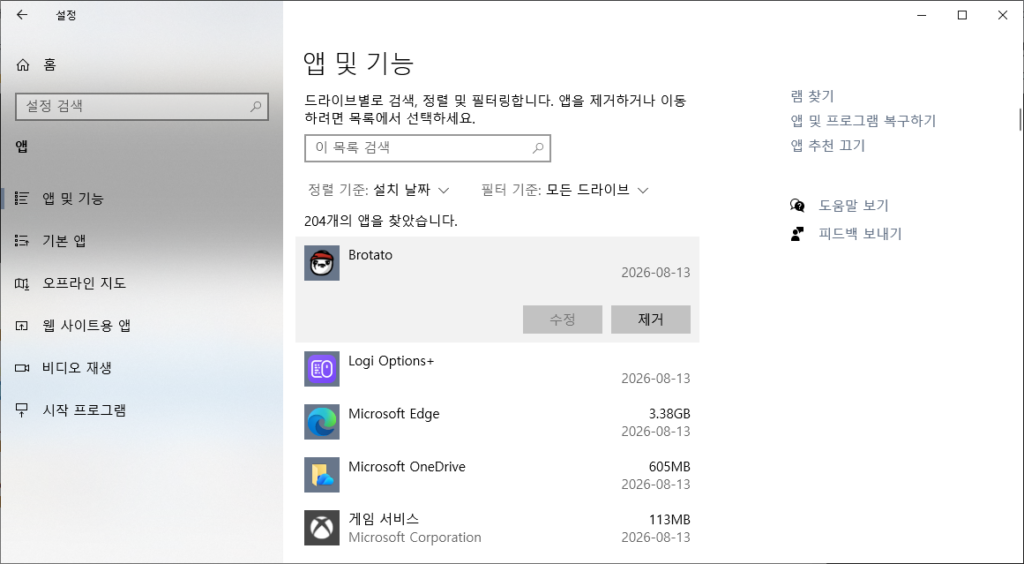Click the 앱 및 기능 page heading
Screen dimensions: 1024x564
click(x=359, y=63)
